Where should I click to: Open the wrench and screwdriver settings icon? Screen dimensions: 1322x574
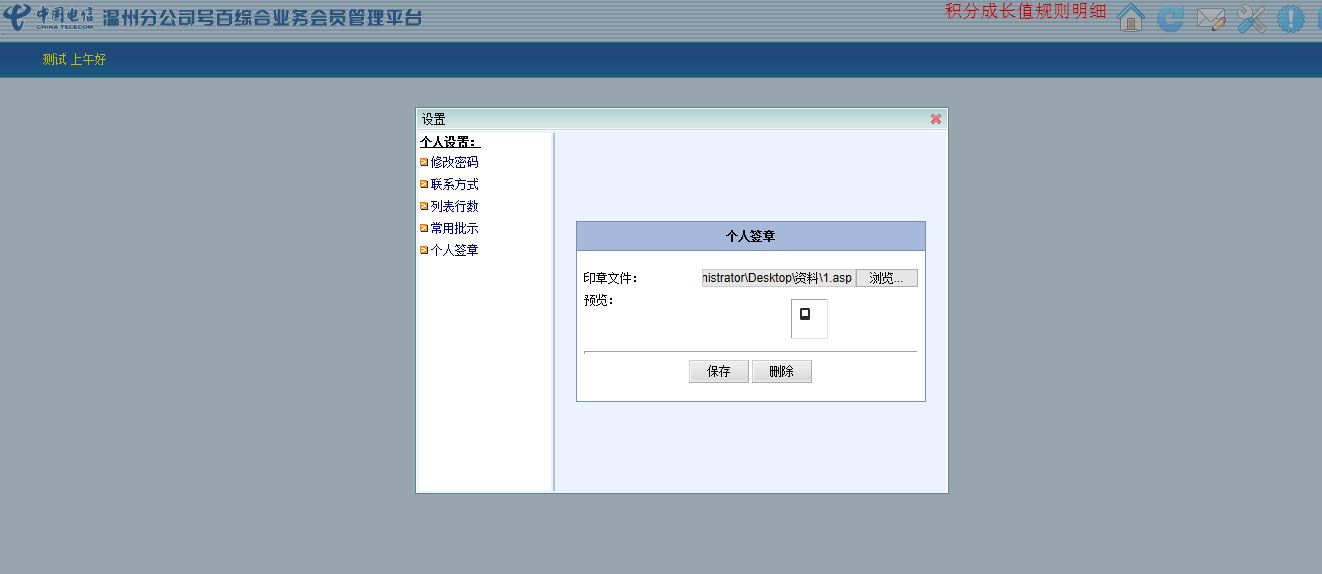pyautogui.click(x=1251, y=19)
